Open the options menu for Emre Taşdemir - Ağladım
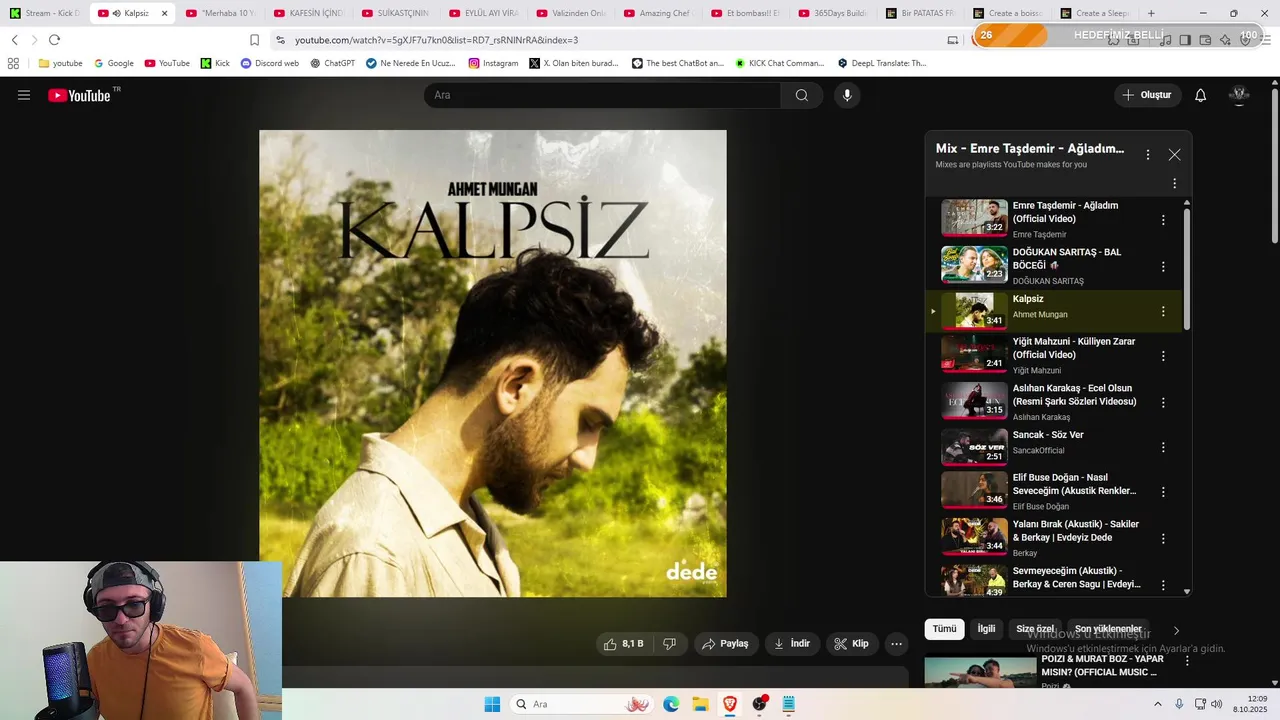The width and height of the screenshot is (1280, 720). (x=1163, y=220)
